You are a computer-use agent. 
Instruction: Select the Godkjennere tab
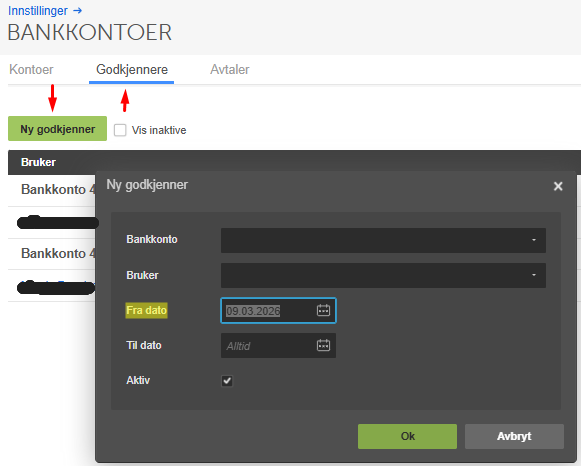pyautogui.click(x=132, y=69)
